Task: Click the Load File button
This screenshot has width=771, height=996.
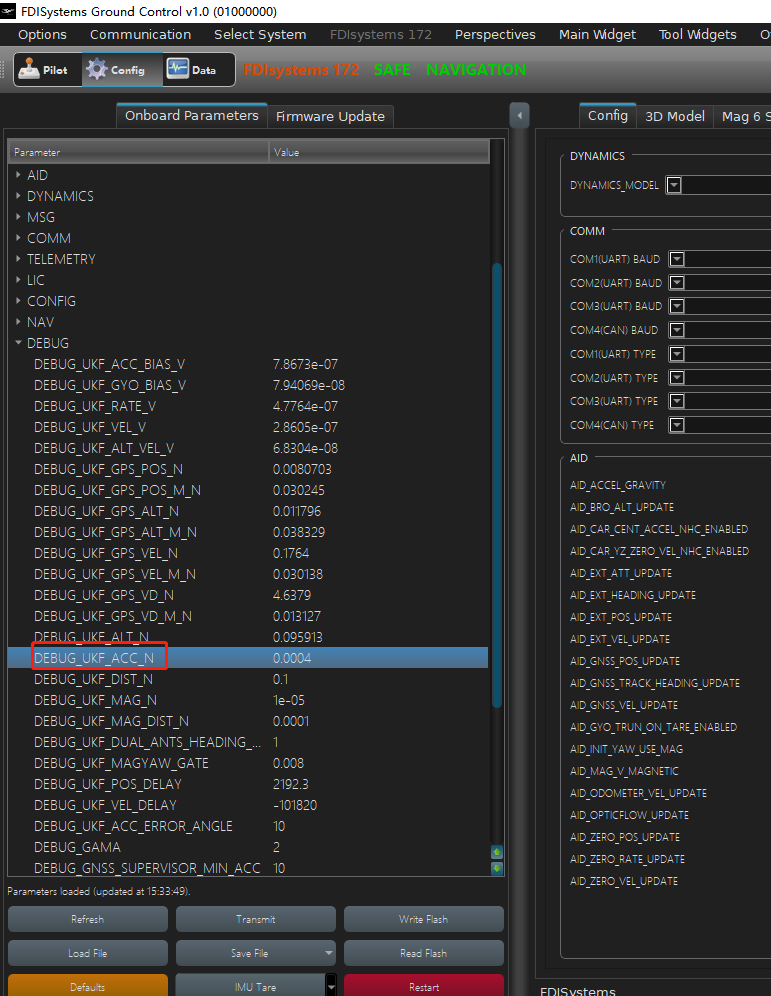Action: 88,953
